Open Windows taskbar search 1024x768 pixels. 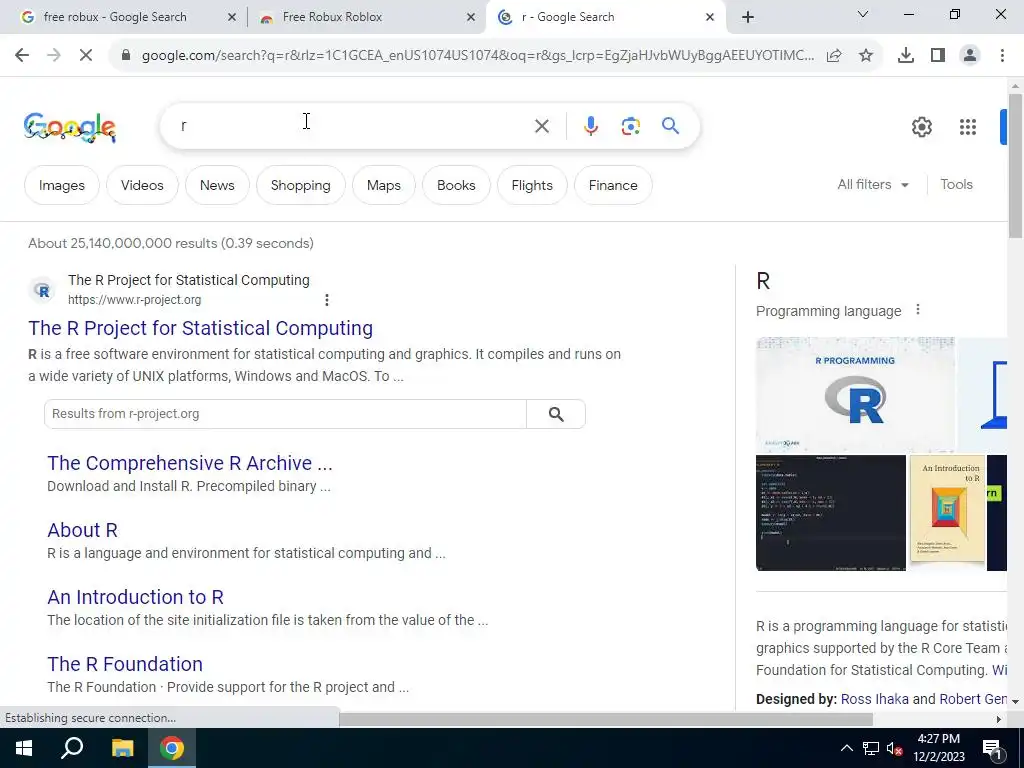point(72,748)
